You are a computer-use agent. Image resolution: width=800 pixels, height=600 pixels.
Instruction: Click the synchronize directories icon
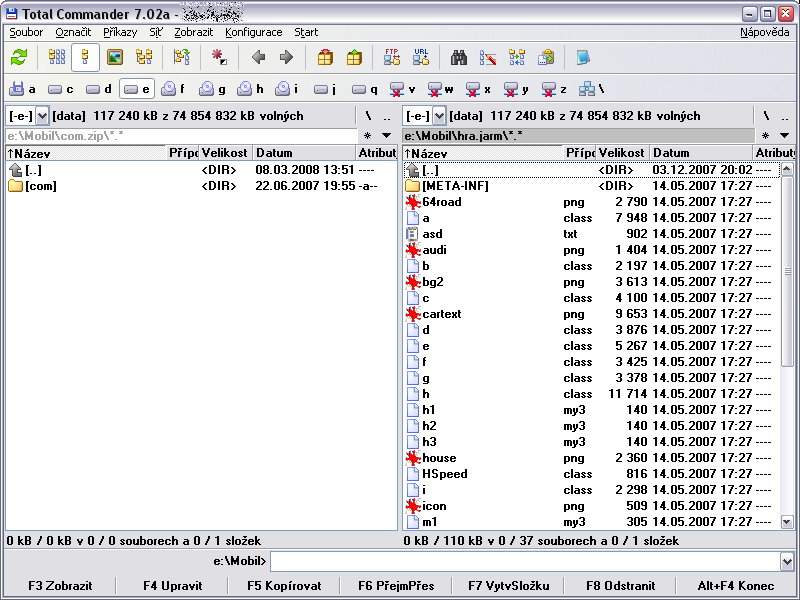(x=517, y=57)
